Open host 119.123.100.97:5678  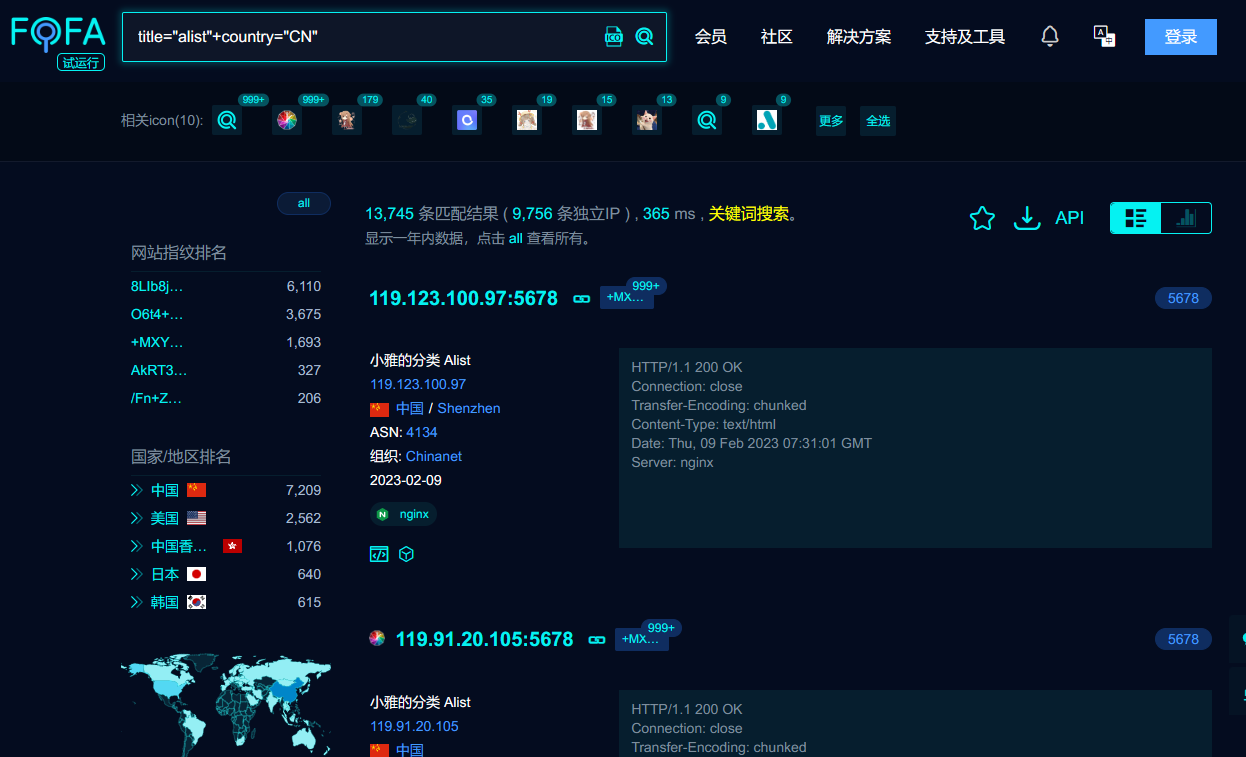point(463,298)
